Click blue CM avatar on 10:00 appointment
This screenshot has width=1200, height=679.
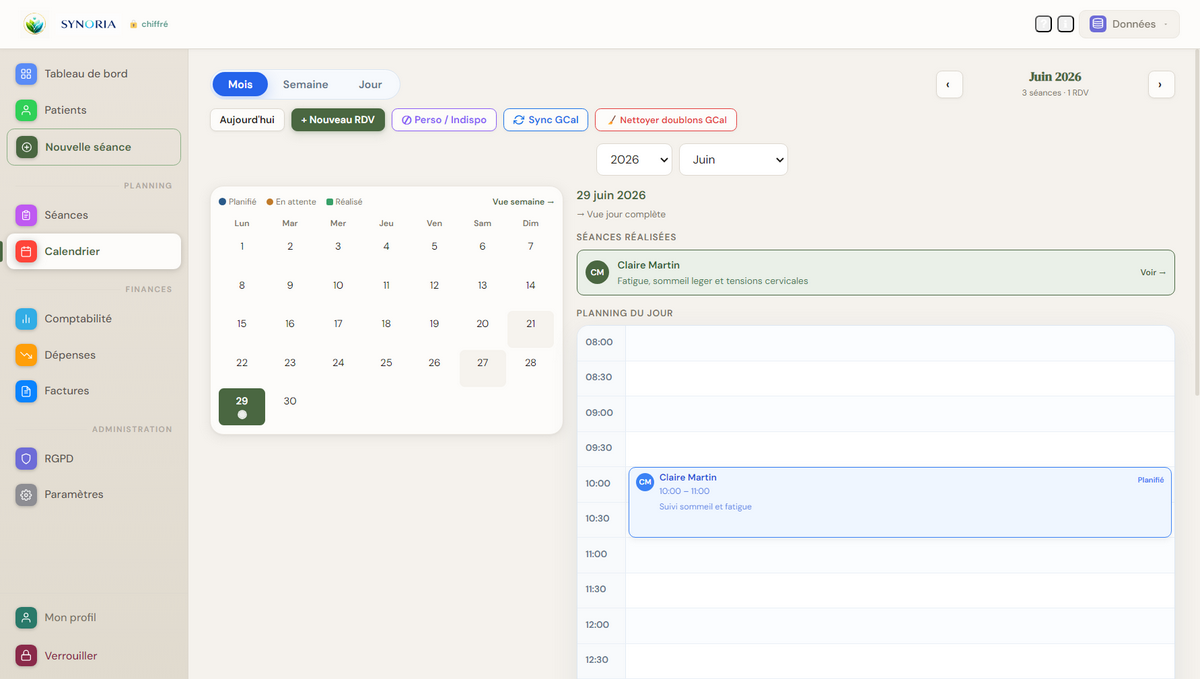[x=645, y=482]
